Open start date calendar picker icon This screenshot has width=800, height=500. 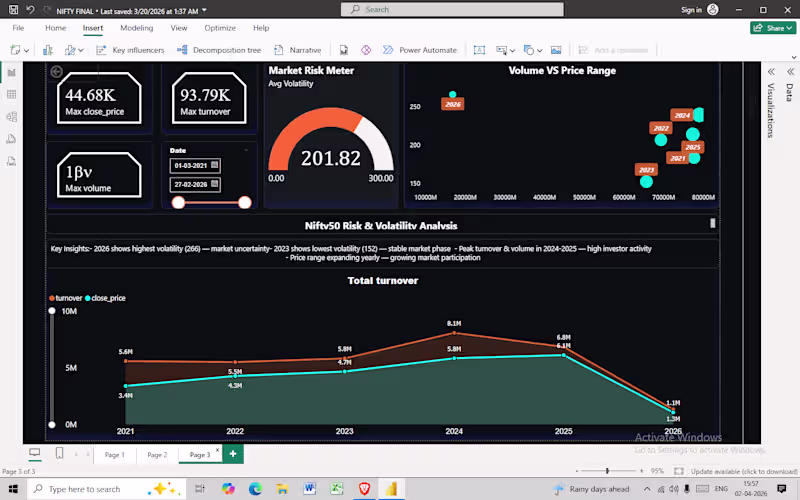(214, 165)
